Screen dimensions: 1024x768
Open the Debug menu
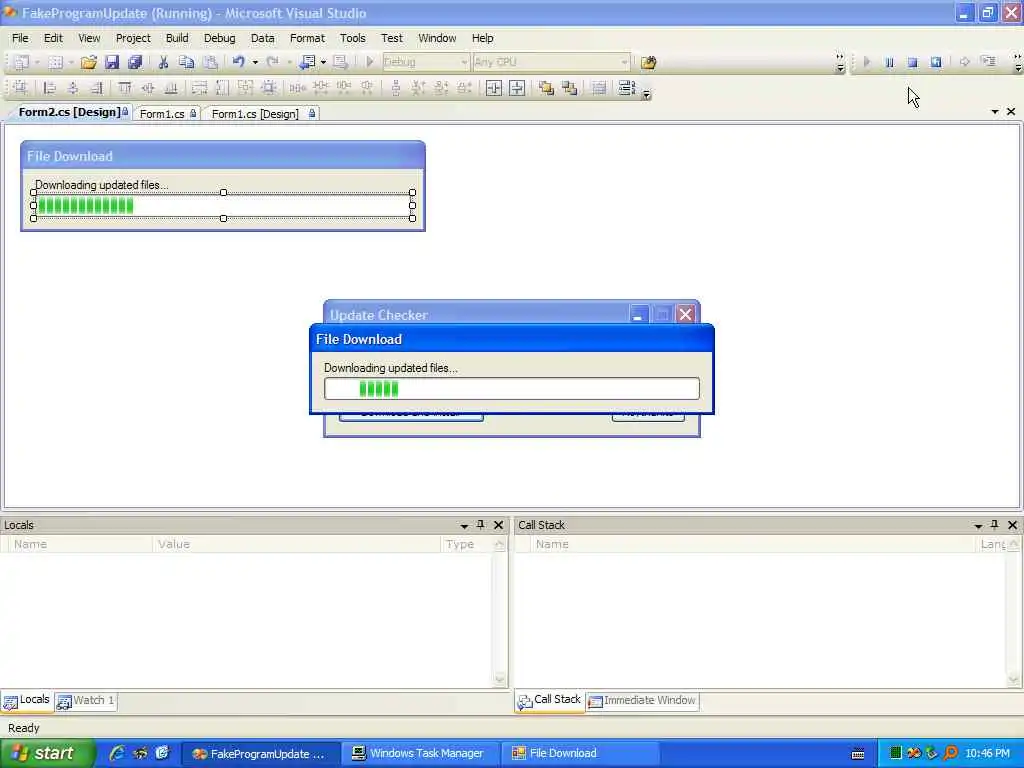point(219,38)
